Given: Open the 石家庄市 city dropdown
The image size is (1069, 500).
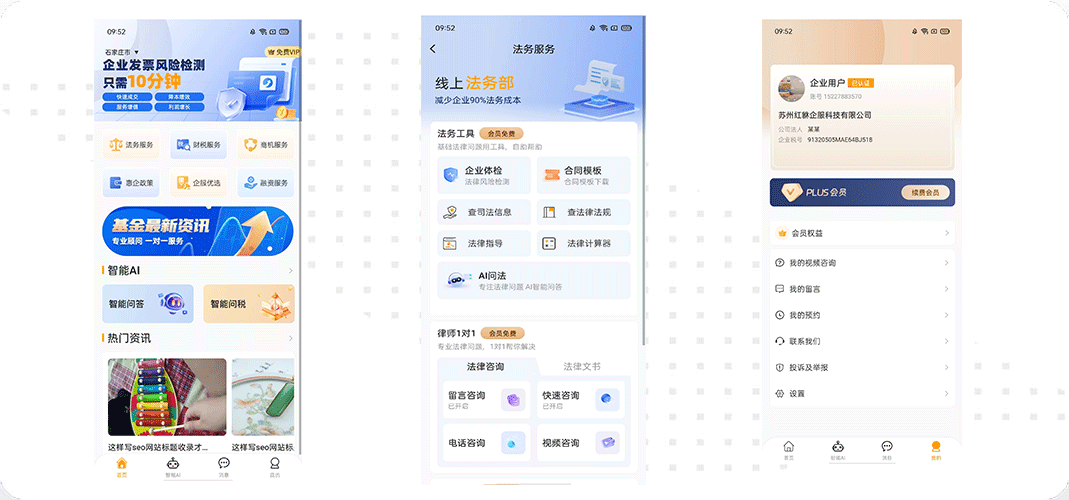Looking at the screenshot, I should point(122,52).
